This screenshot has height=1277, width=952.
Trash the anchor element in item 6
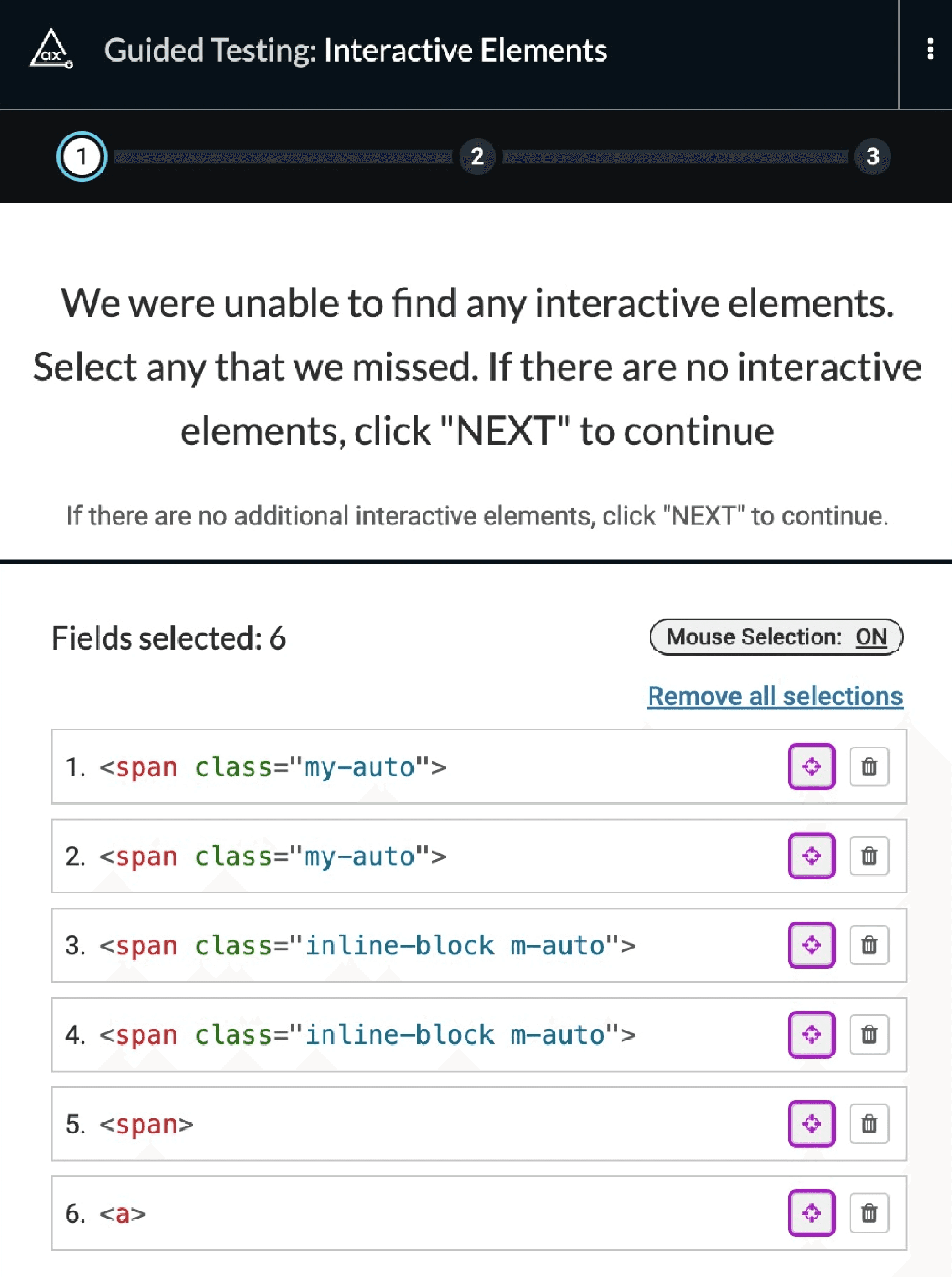pos(869,1213)
